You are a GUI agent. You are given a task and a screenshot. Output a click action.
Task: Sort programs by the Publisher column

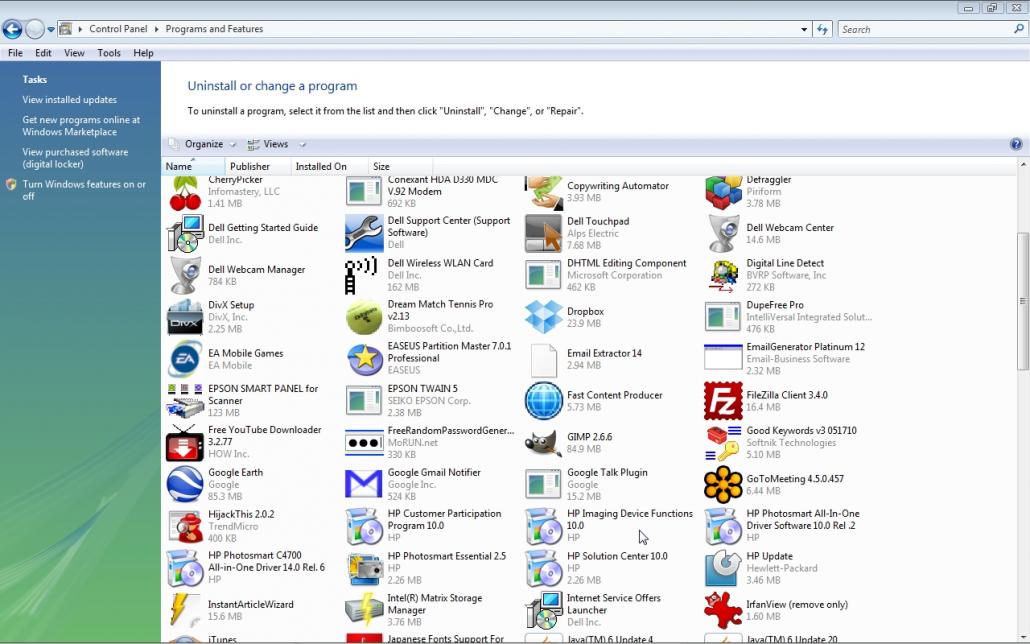(x=257, y=166)
